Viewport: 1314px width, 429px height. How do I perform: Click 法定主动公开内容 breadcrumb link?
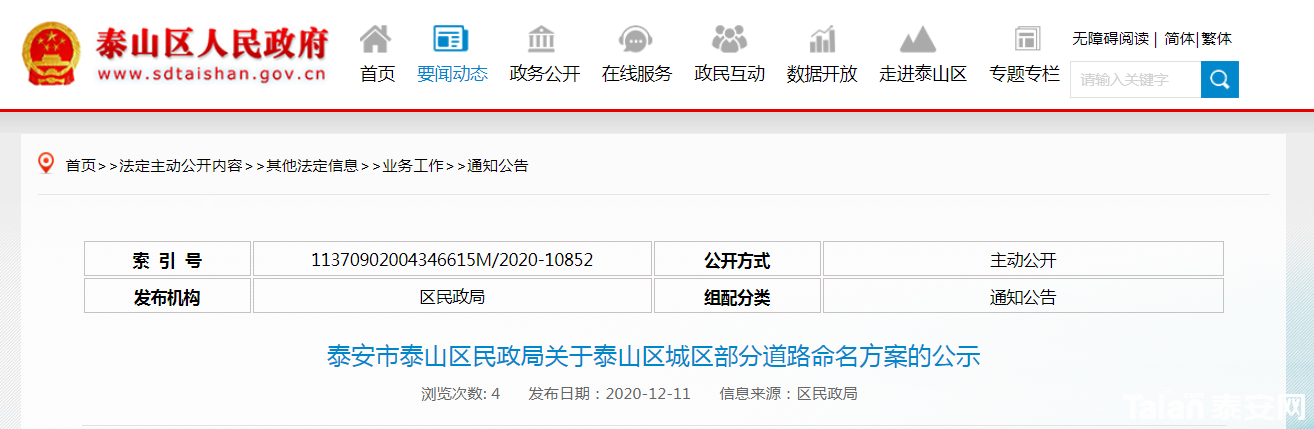coord(181,166)
